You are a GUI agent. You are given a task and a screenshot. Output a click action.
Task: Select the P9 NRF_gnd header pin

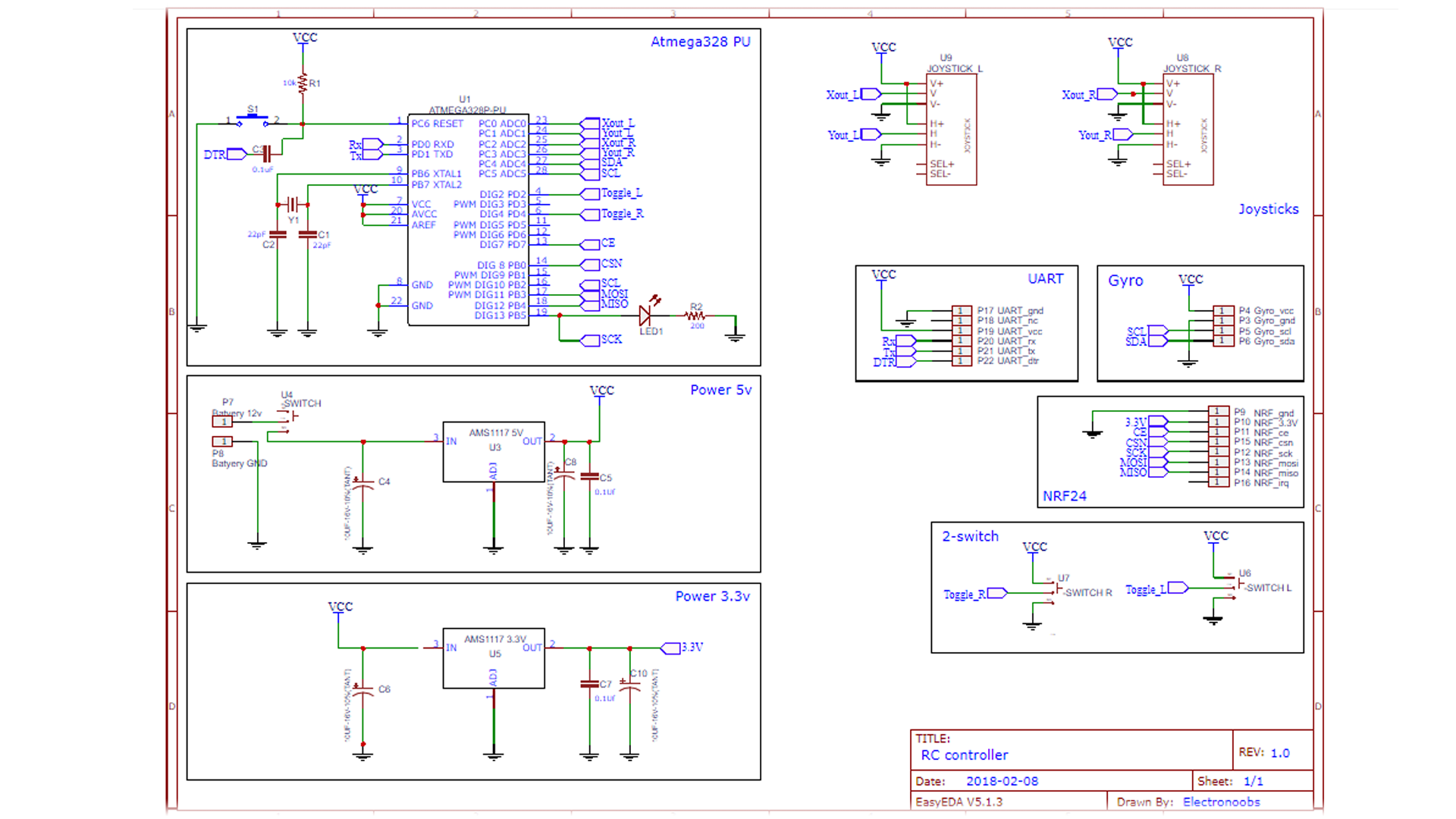pyautogui.click(x=1219, y=411)
